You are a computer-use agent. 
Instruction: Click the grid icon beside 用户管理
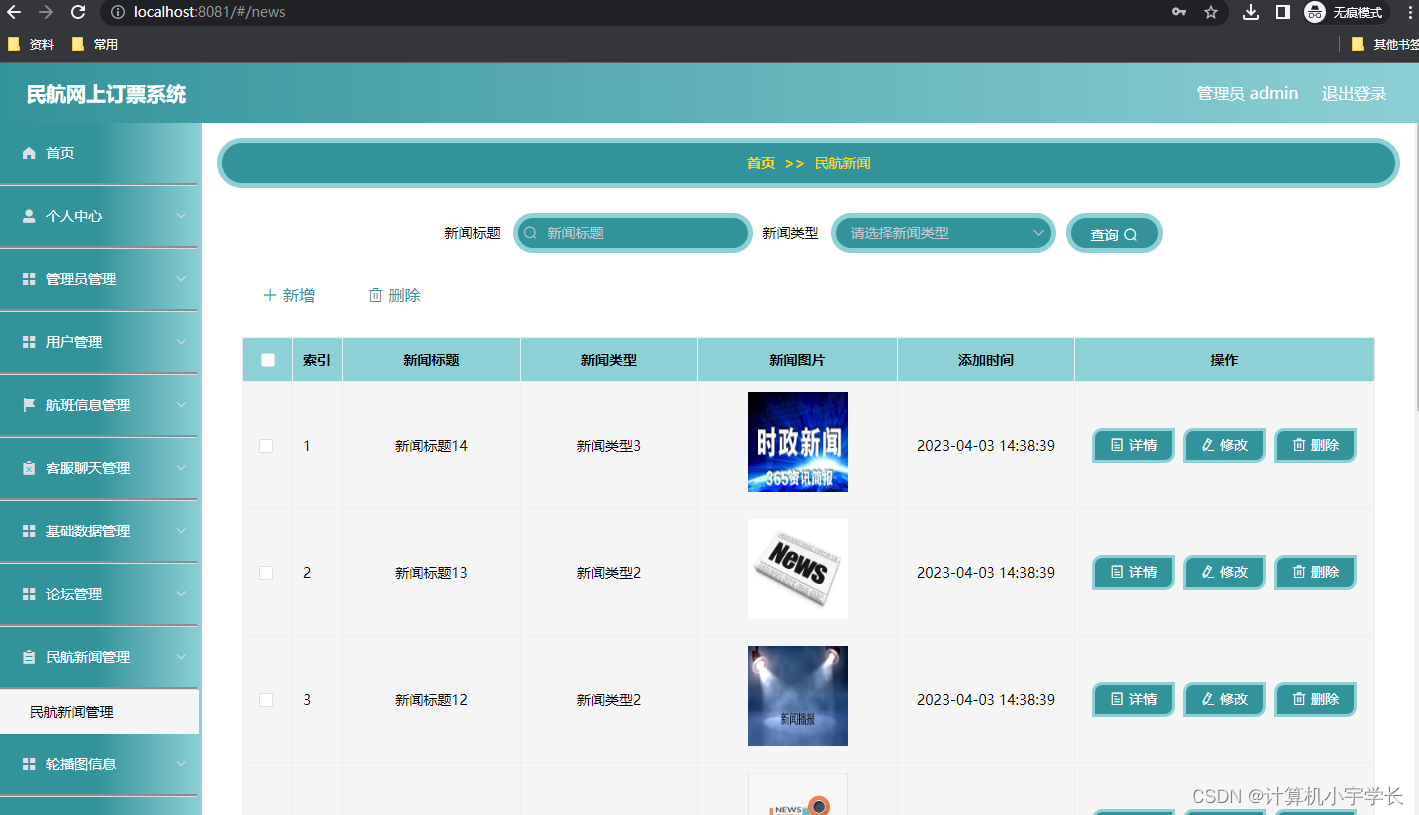coord(29,342)
